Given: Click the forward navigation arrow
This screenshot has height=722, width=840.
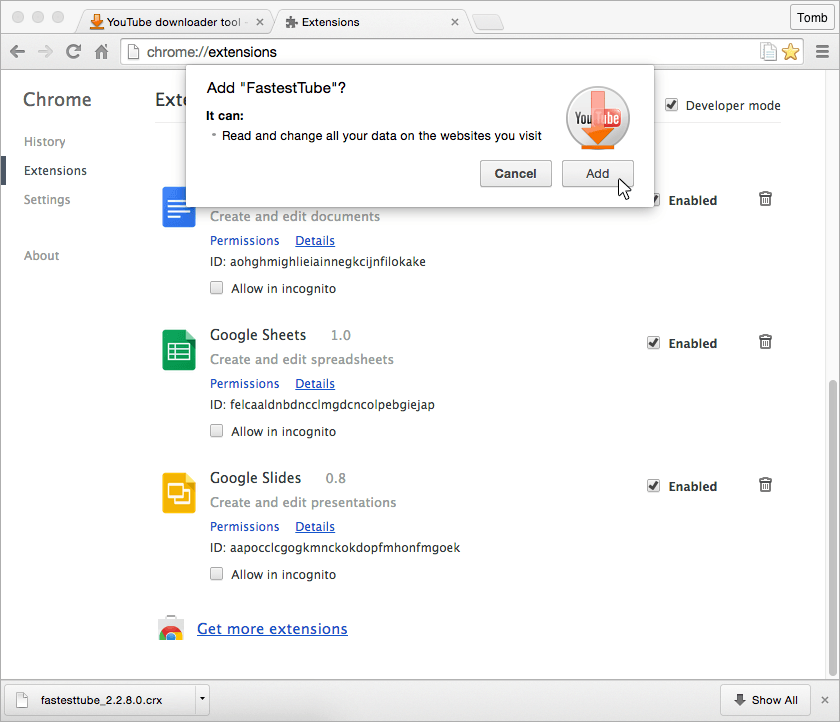Looking at the screenshot, I should pyautogui.click(x=46, y=52).
